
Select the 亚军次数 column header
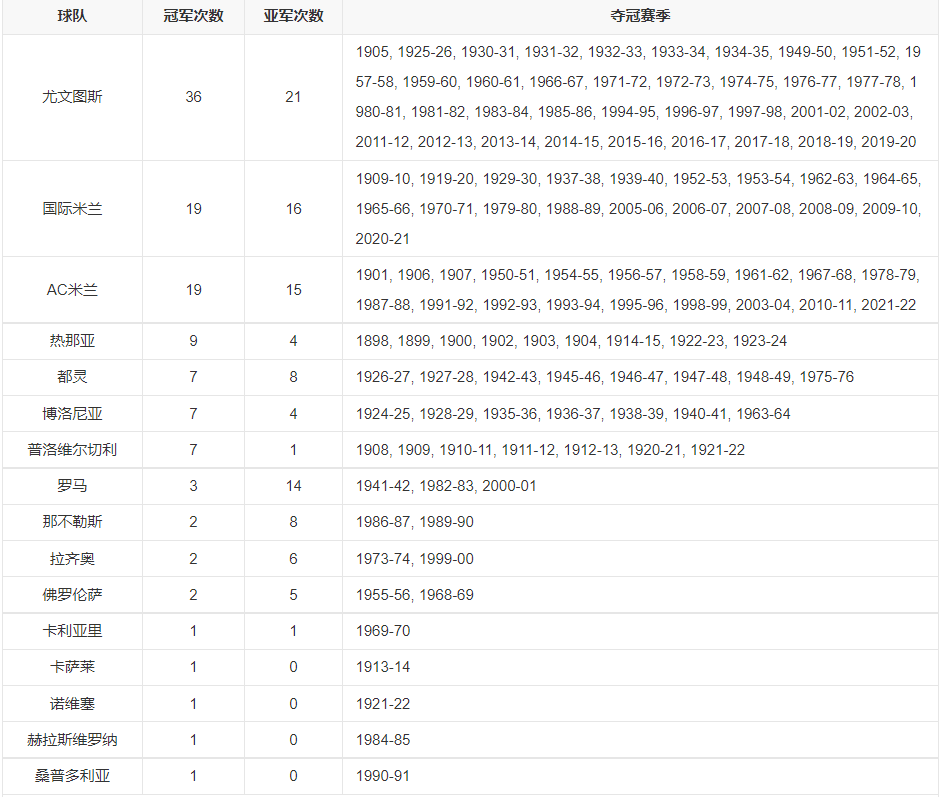pos(293,16)
